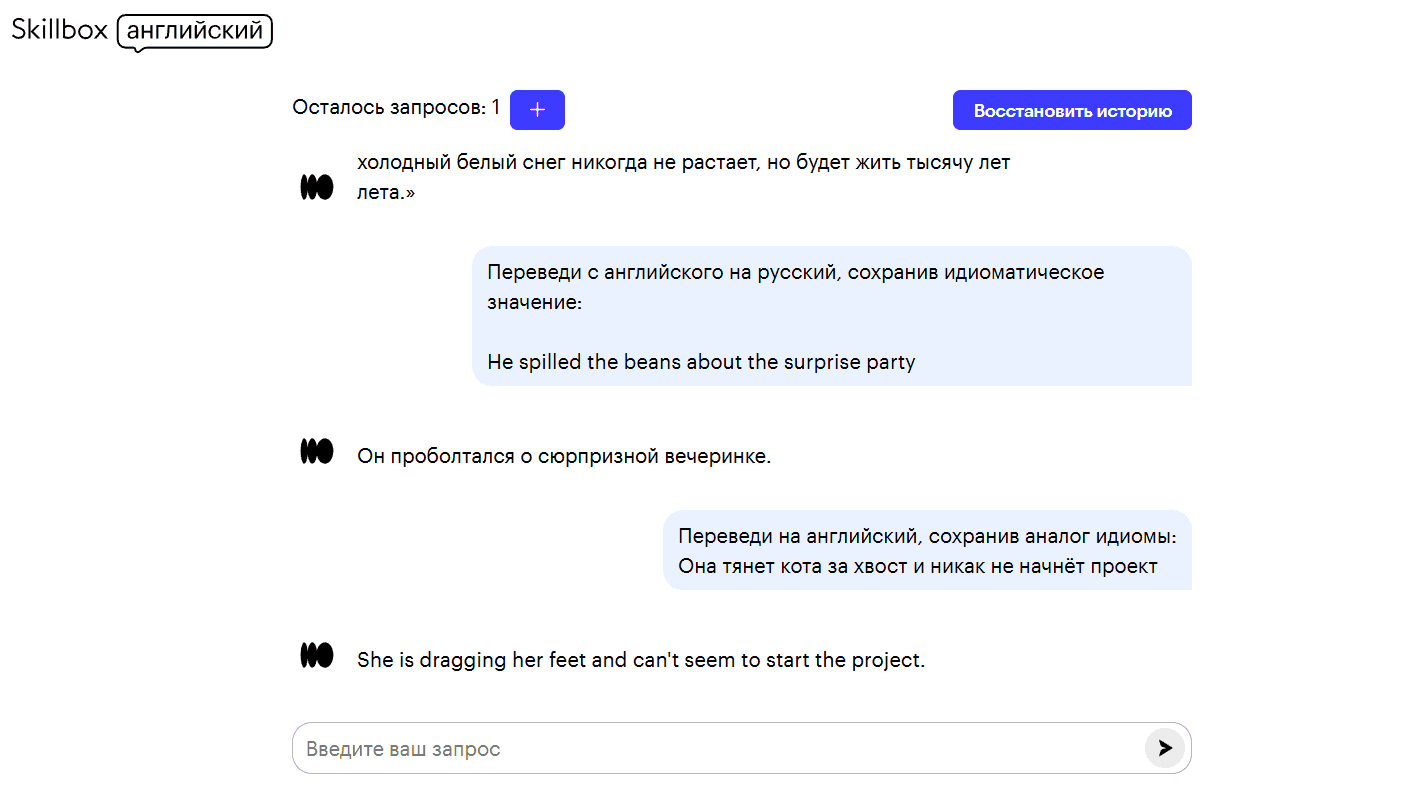
Task: Click the number 1 in the requests counter
Action: click(496, 108)
